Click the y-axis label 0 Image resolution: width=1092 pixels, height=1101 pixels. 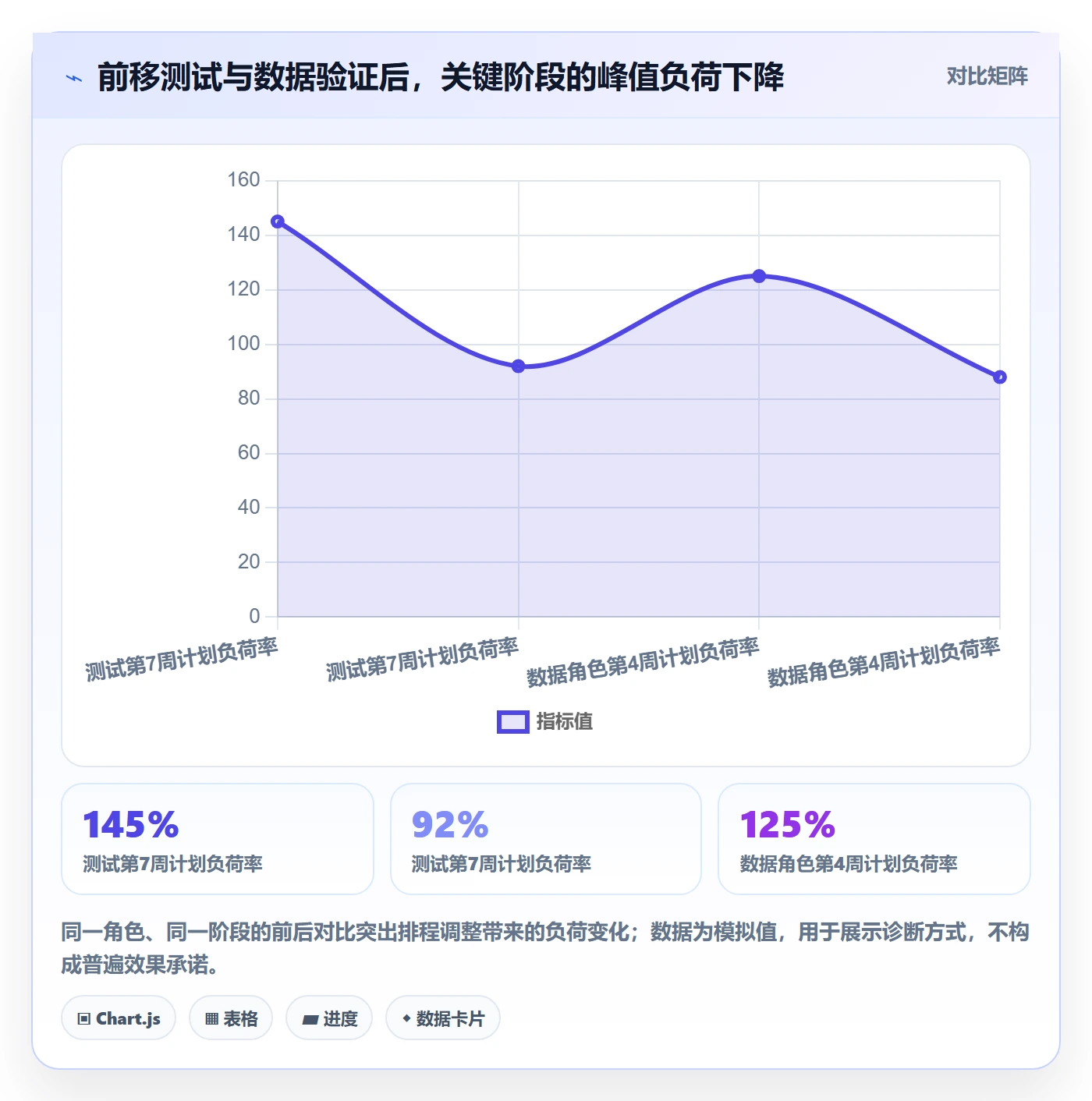pyautogui.click(x=254, y=616)
